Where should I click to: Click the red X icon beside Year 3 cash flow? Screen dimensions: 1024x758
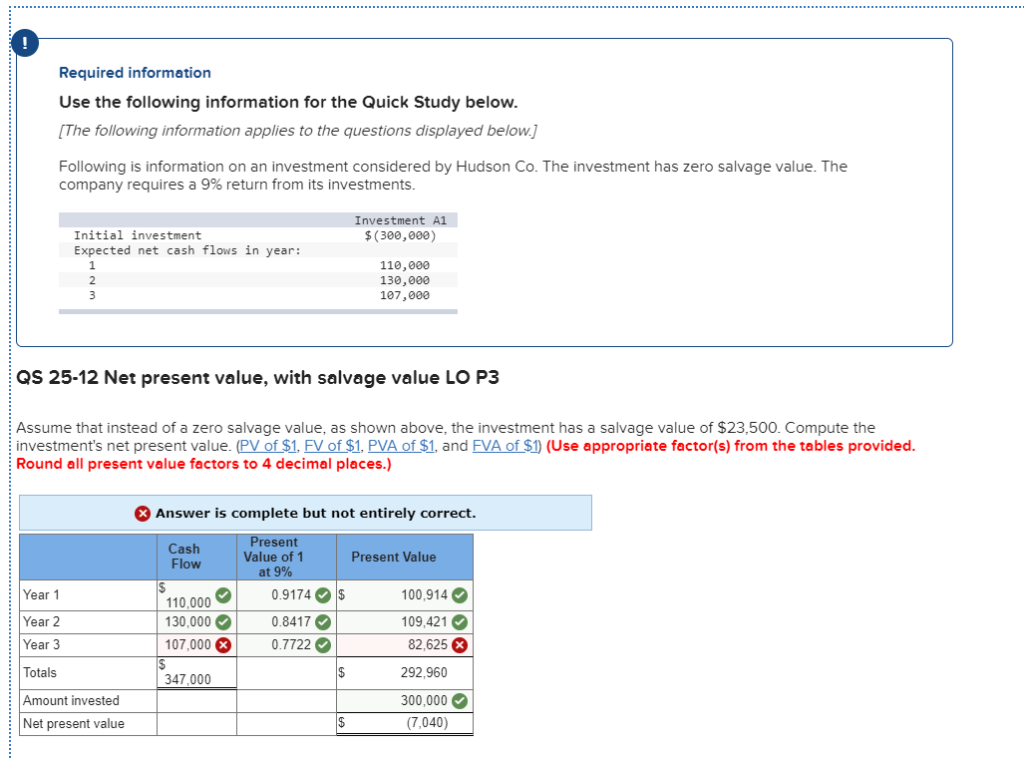click(x=222, y=644)
